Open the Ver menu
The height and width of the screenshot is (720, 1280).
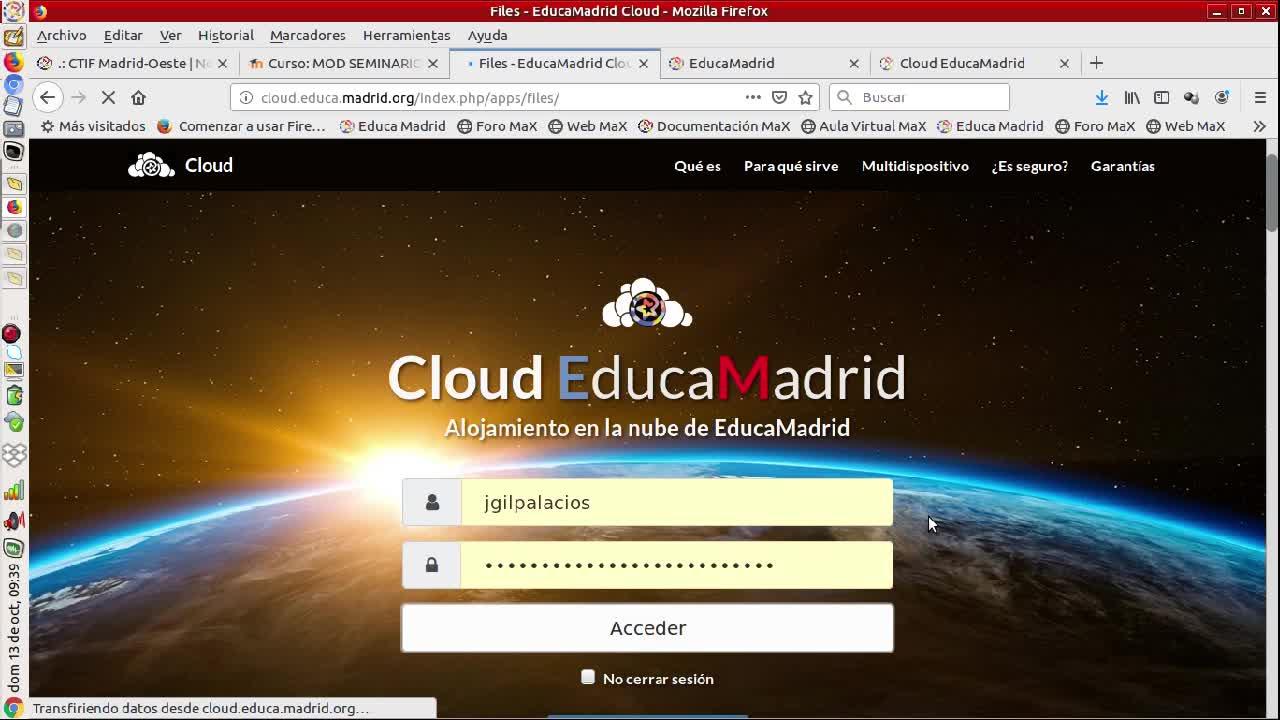[x=171, y=35]
